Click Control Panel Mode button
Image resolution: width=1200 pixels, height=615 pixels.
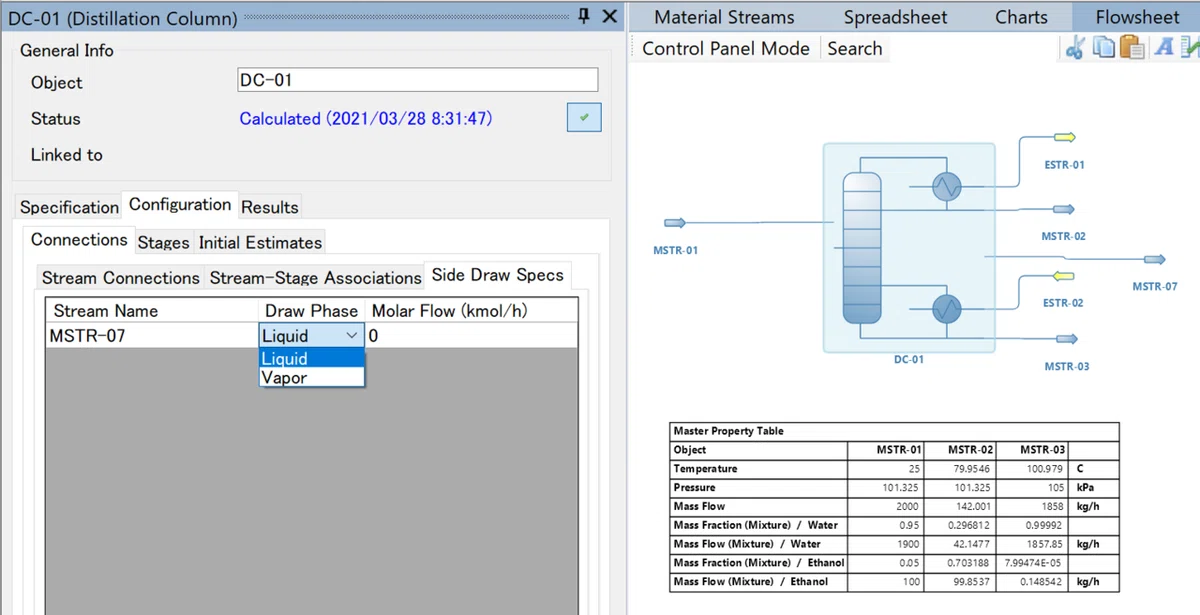tap(726, 48)
